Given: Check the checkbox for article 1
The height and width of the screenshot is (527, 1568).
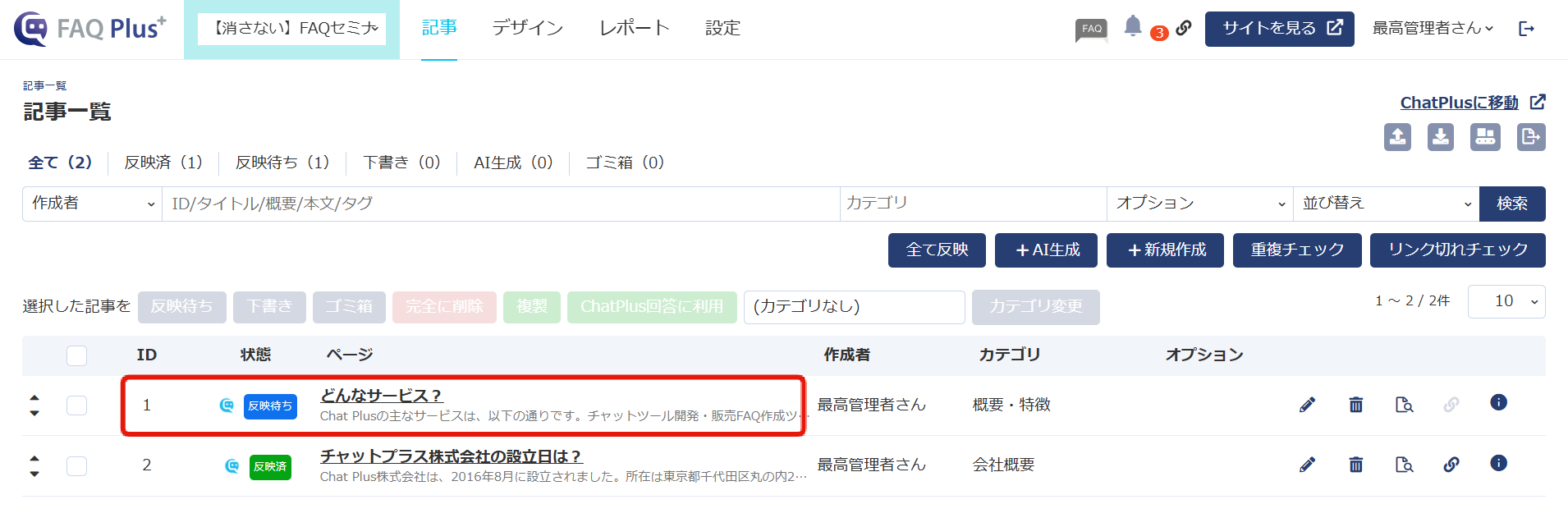Looking at the screenshot, I should coord(76,406).
